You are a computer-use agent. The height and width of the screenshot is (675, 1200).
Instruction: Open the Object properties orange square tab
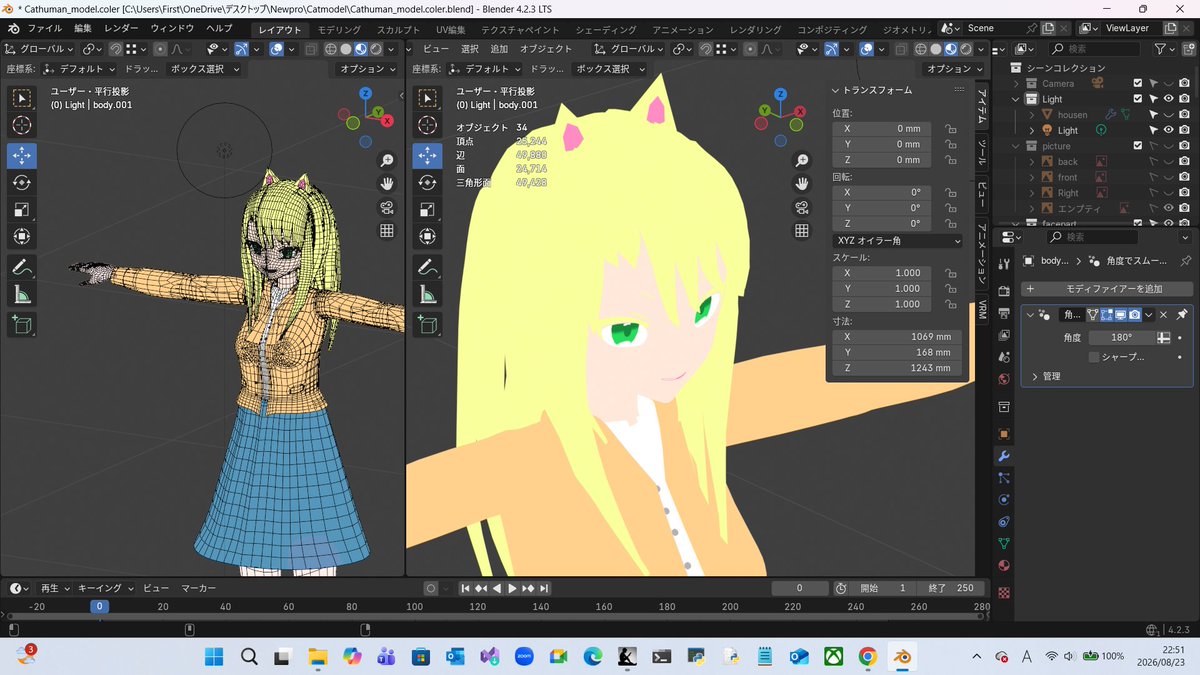pyautogui.click(x=1004, y=434)
